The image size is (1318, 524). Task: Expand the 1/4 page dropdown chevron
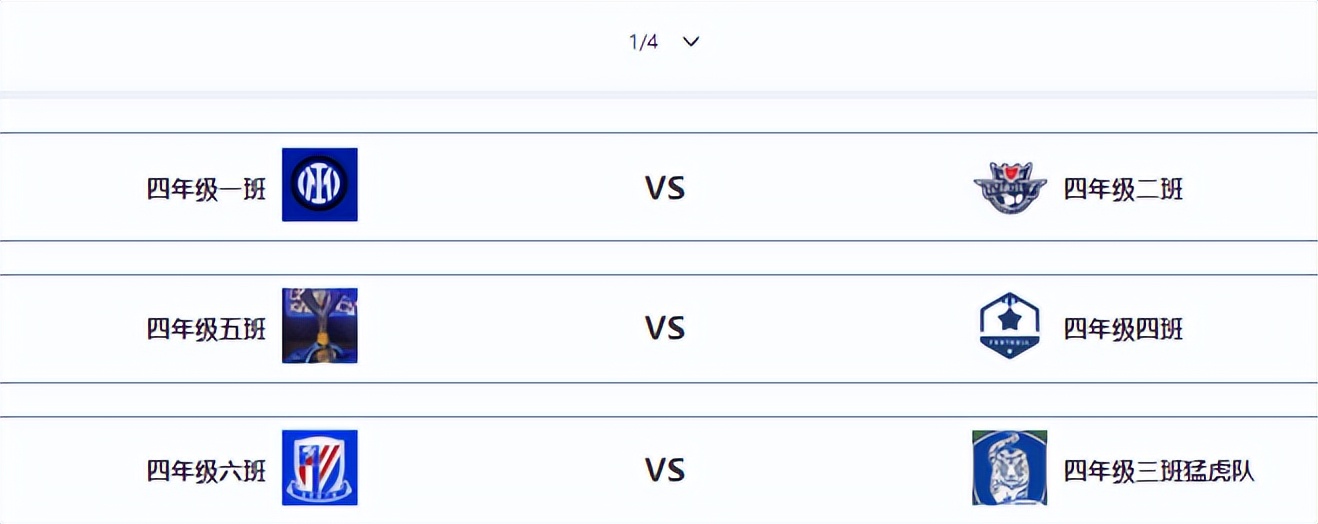pos(691,42)
